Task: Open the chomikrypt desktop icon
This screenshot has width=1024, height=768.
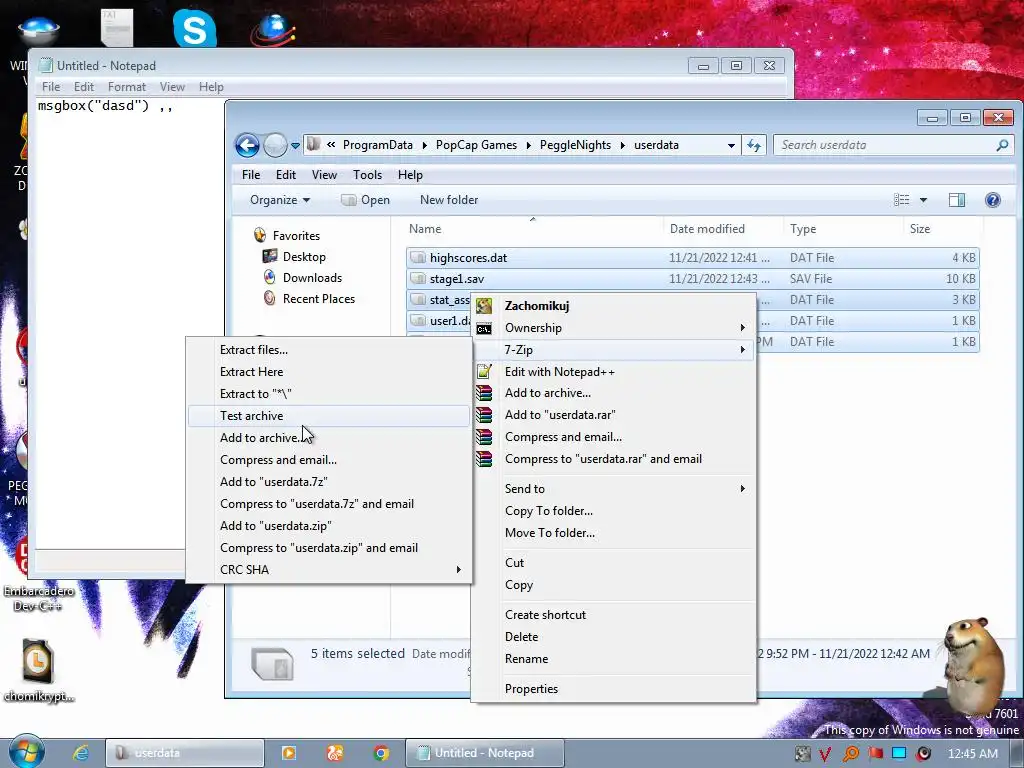Action: (38, 671)
